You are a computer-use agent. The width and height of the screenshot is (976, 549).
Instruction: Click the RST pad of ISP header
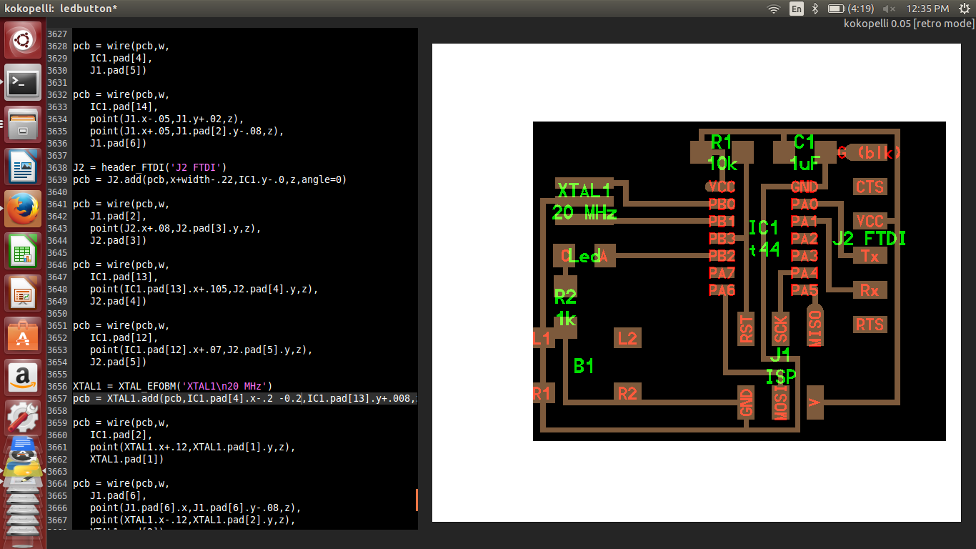pos(746,329)
